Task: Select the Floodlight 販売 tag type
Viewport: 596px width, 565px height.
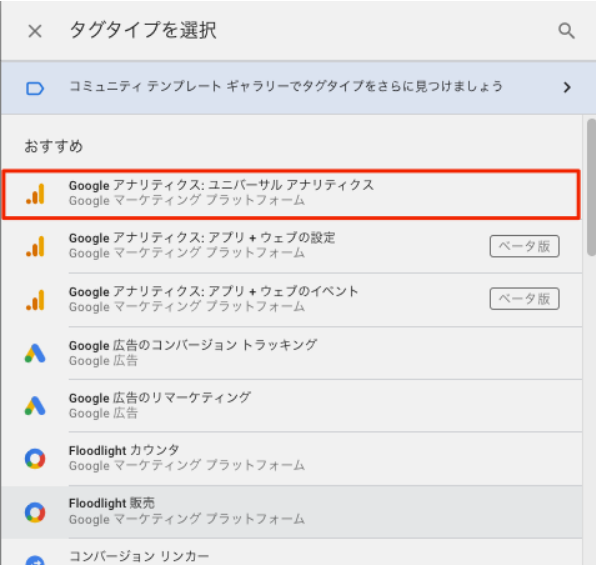Action: (291, 512)
